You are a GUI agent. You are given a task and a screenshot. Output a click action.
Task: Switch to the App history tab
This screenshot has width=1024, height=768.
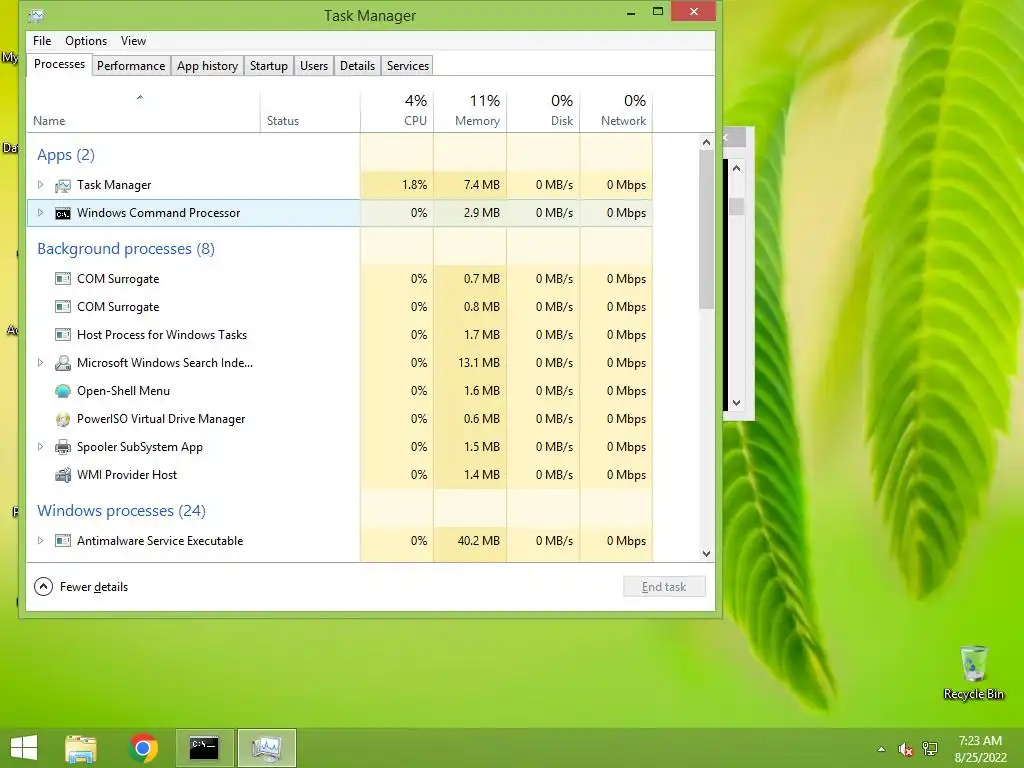click(207, 66)
